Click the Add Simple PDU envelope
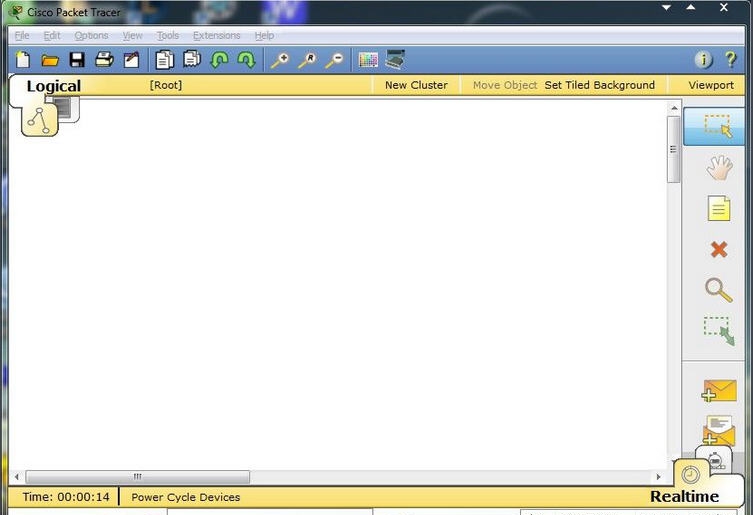The image size is (753, 515). click(718, 390)
